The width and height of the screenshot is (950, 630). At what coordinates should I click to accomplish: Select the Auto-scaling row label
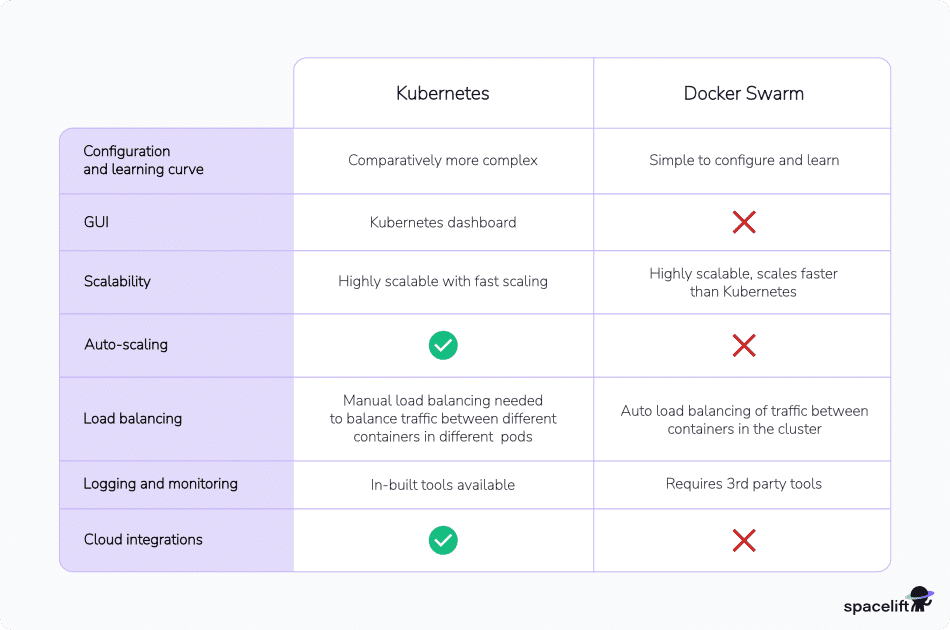click(x=126, y=345)
